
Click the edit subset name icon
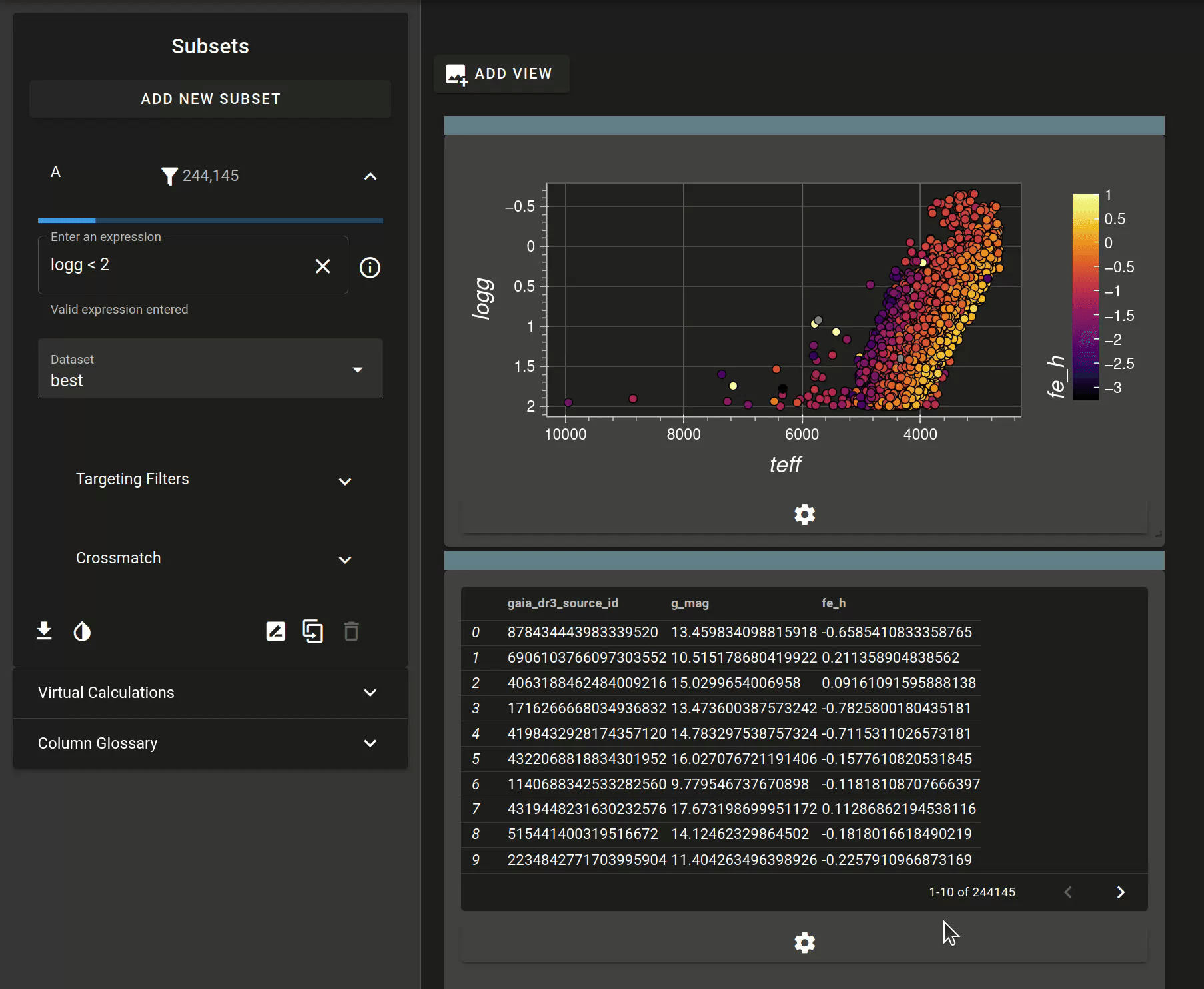point(275,631)
